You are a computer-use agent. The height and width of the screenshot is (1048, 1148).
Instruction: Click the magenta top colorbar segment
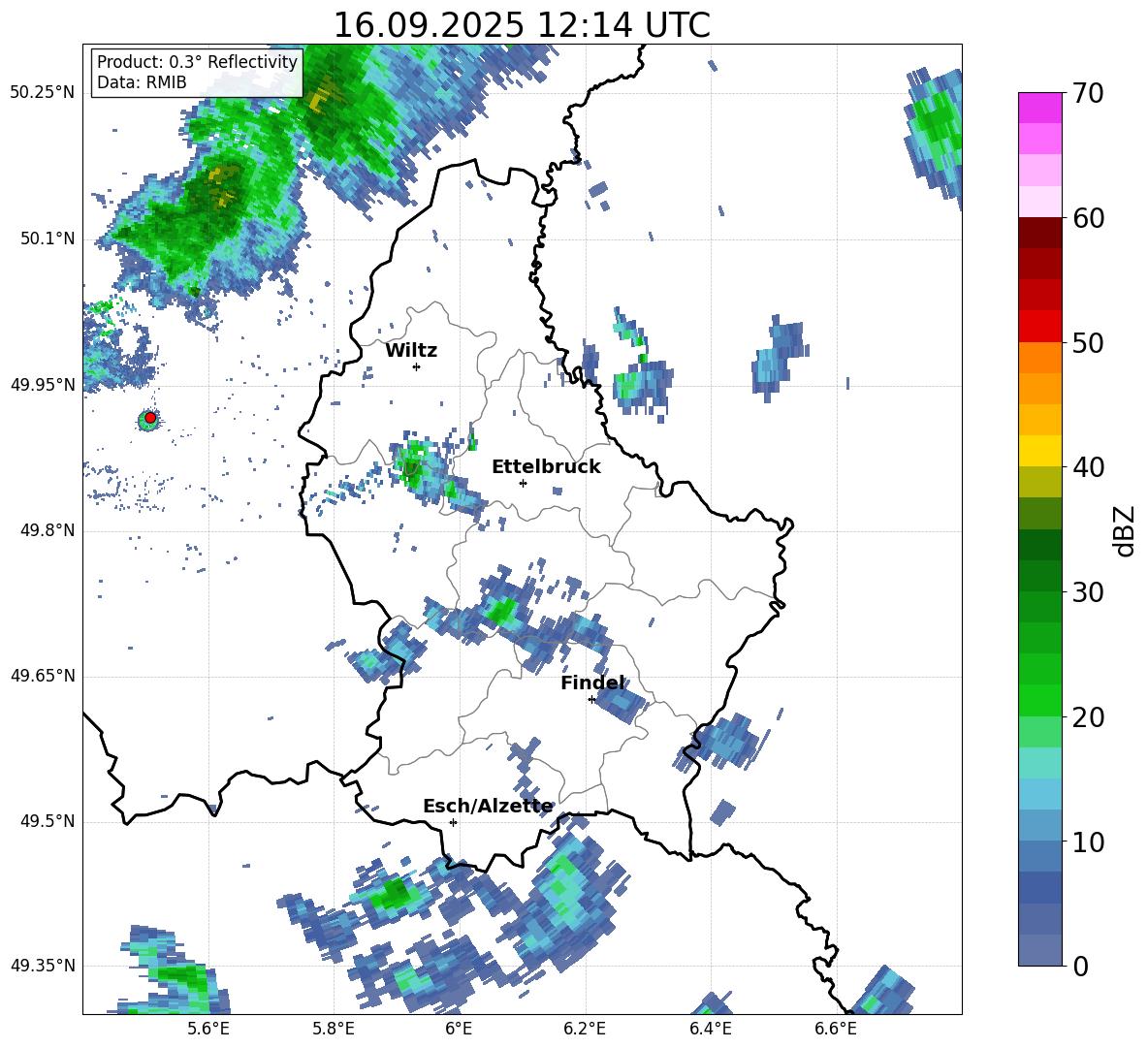1039,108
